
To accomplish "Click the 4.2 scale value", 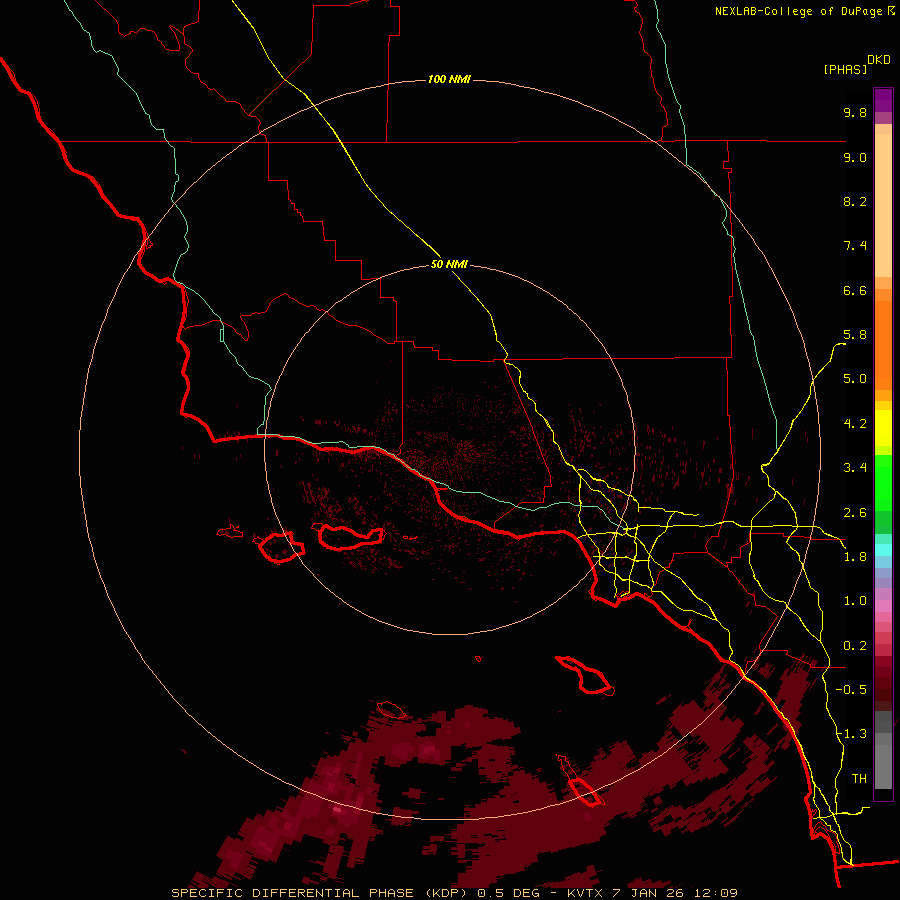I will pos(855,424).
